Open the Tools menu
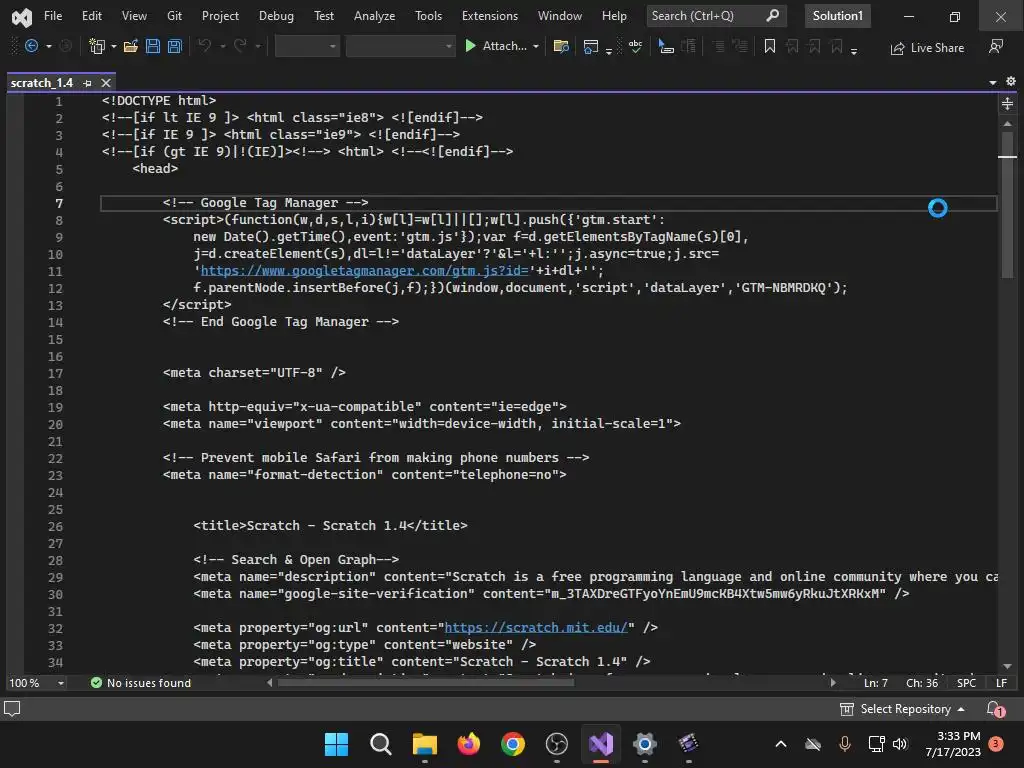Image resolution: width=1024 pixels, height=768 pixels. (428, 16)
